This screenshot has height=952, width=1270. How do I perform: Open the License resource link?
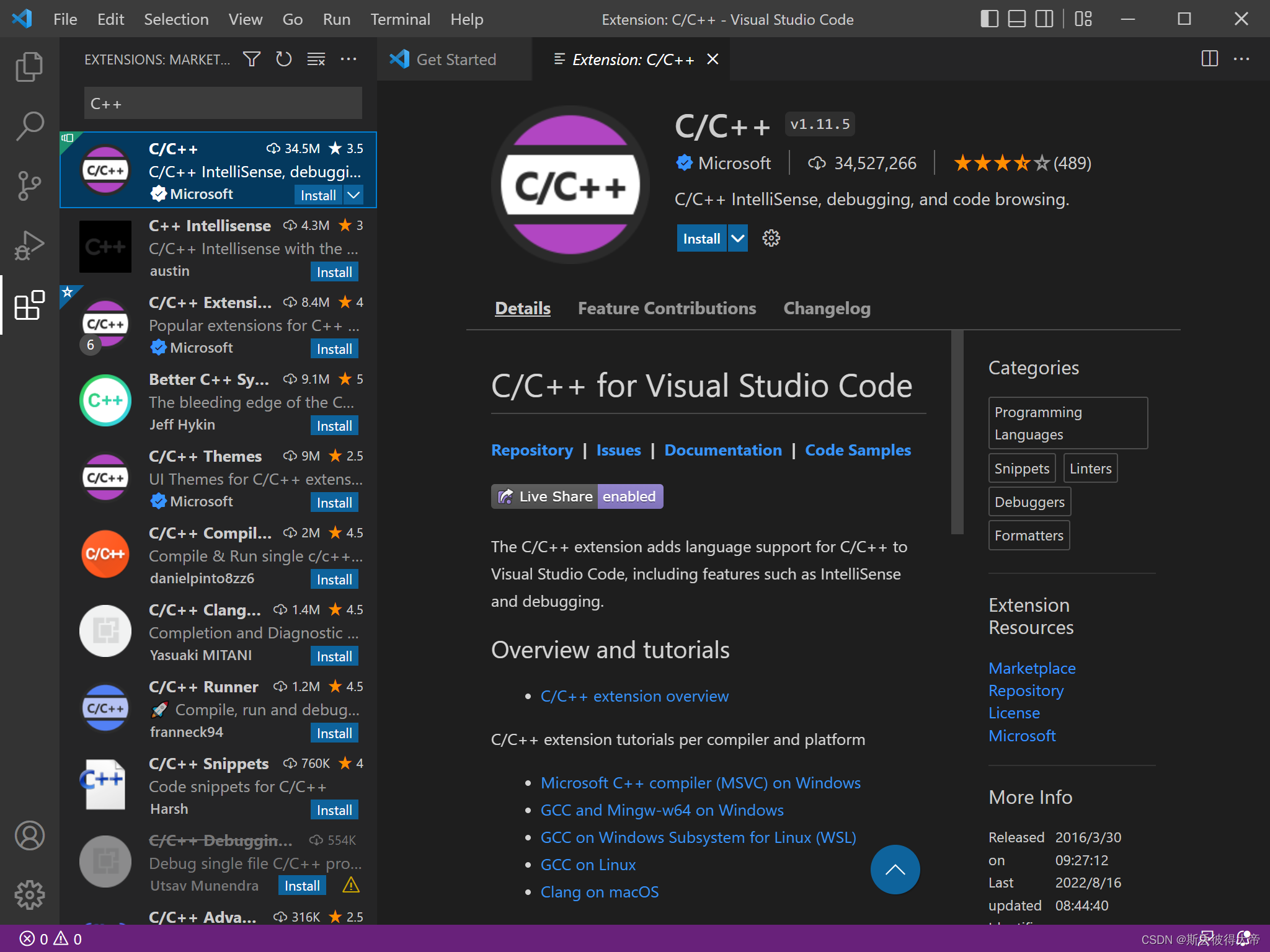(x=1014, y=713)
